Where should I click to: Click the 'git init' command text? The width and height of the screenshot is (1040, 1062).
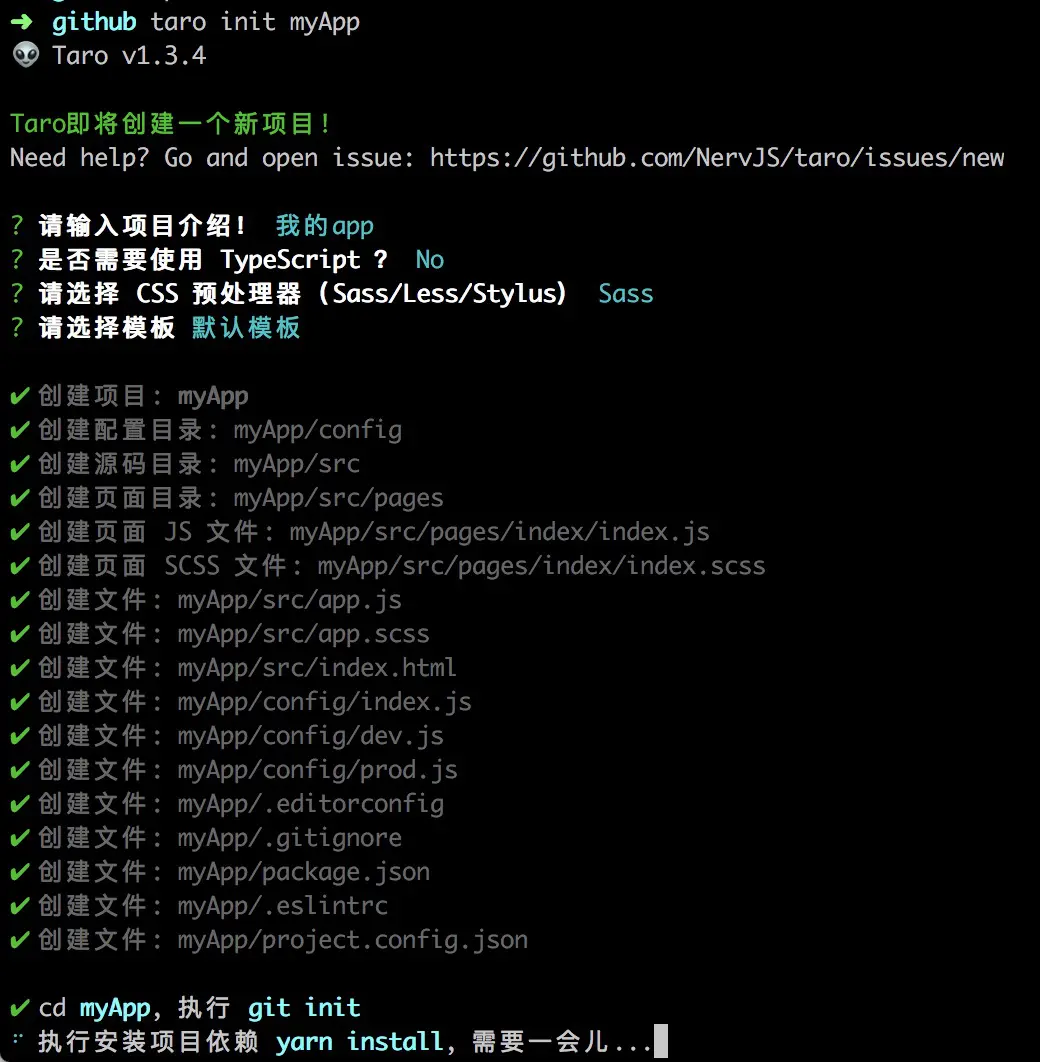304,1008
